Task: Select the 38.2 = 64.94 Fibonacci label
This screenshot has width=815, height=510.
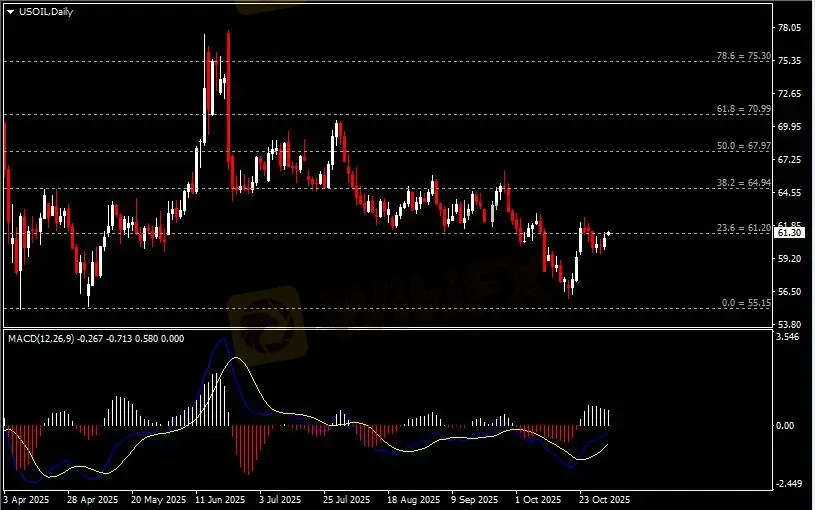Action: pos(744,183)
